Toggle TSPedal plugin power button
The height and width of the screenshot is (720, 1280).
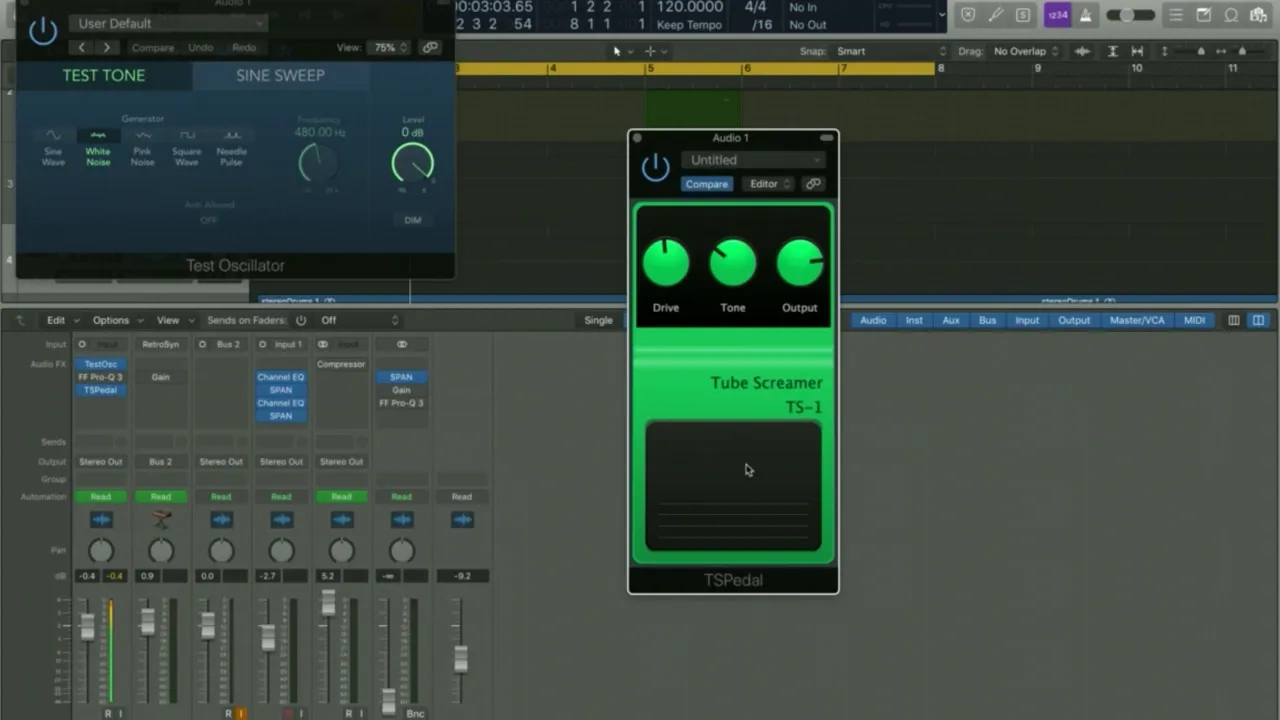655,168
